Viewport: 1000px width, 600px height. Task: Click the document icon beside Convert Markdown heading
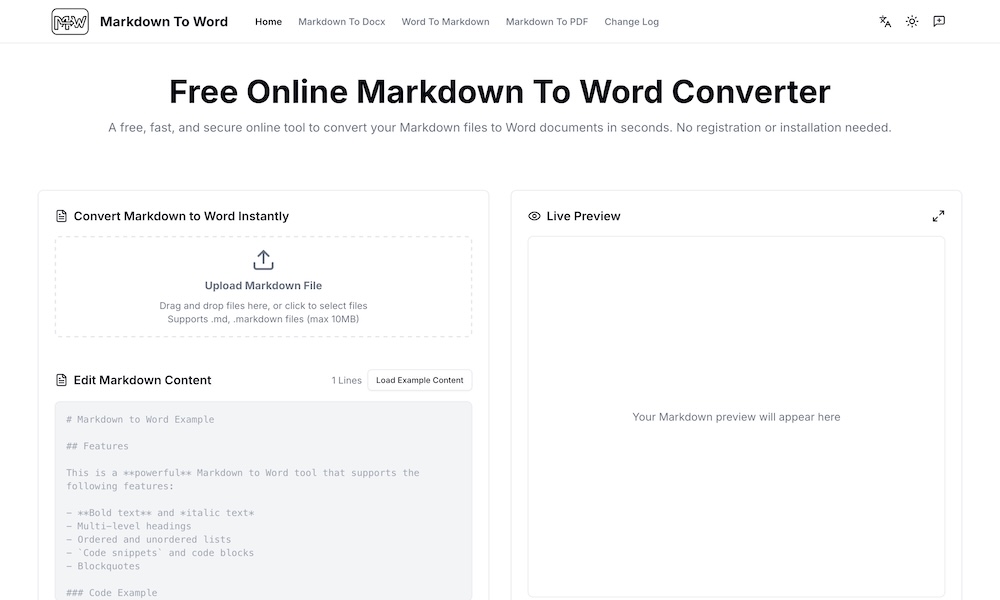coord(60,215)
